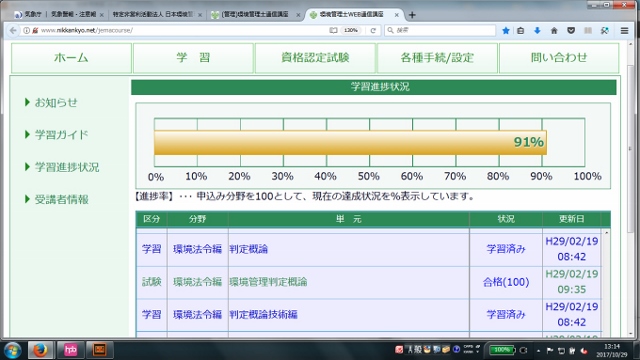Screen dimensions: 640x360
Task: Open the Firefox hamburger menu
Action: click(x=624, y=31)
